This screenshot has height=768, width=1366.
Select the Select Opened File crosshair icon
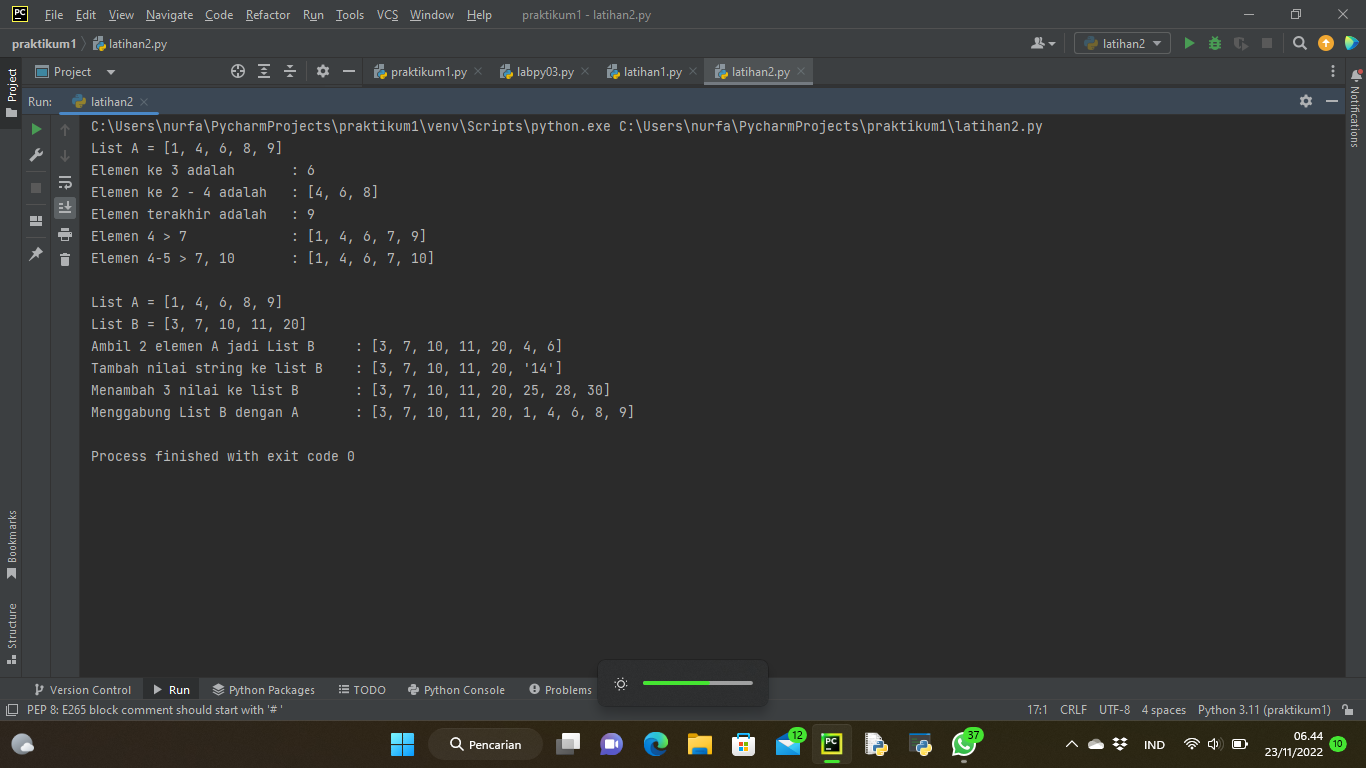point(238,71)
